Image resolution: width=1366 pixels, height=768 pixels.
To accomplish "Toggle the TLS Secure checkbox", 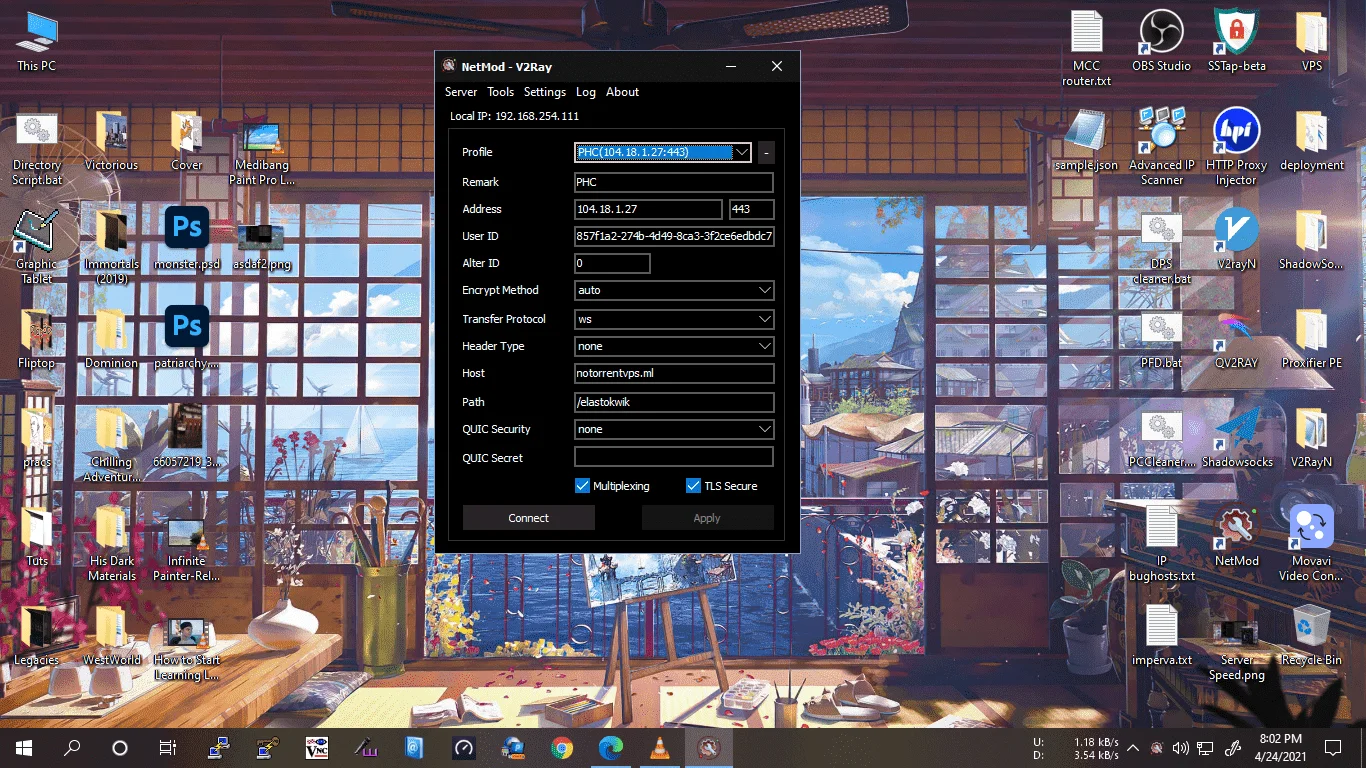I will point(693,486).
